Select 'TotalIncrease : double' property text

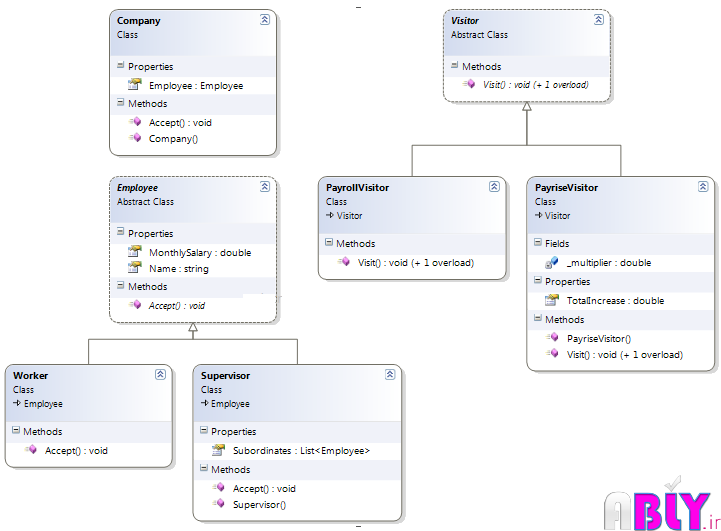click(615, 301)
